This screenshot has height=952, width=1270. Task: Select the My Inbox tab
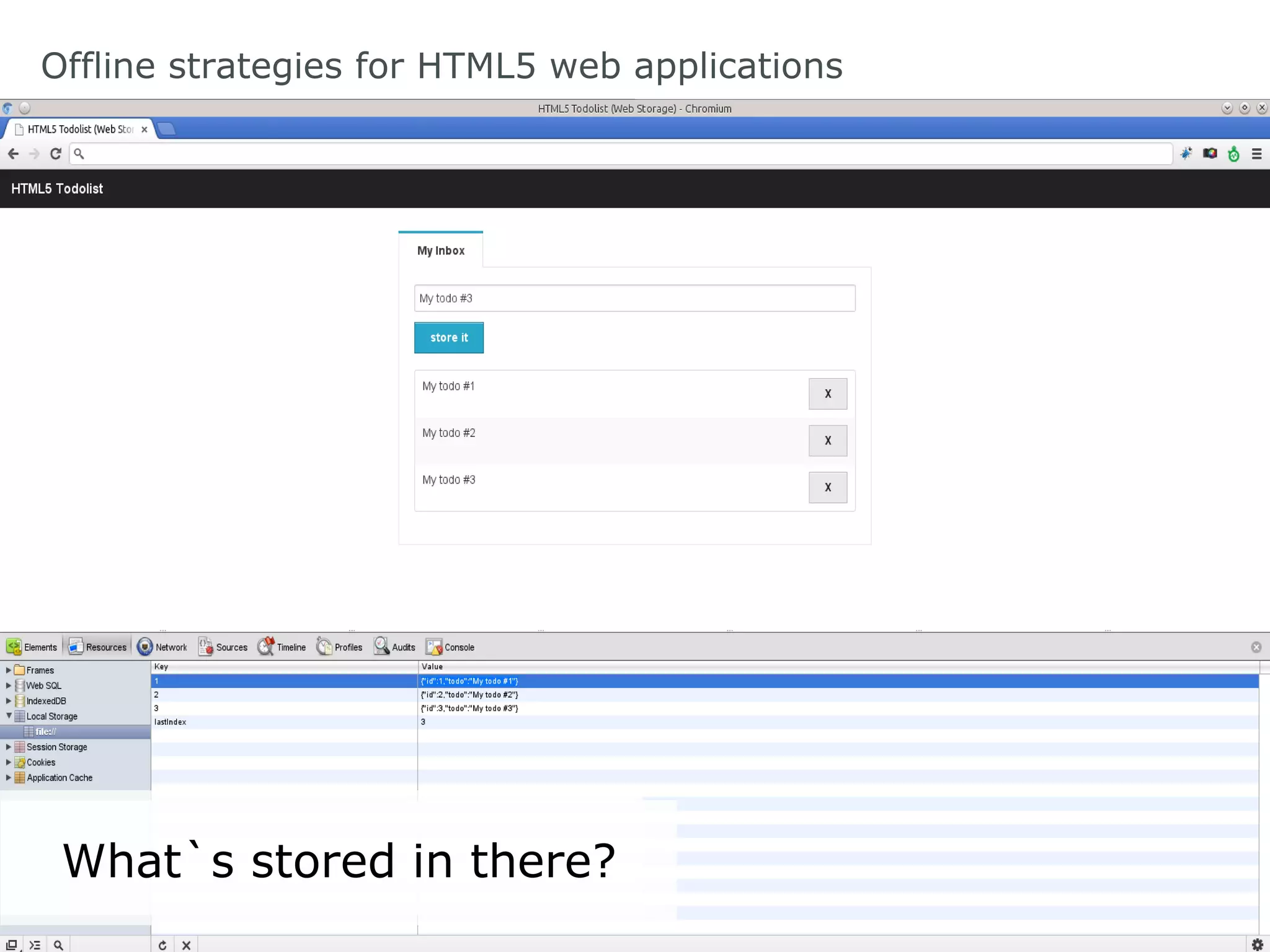click(x=440, y=250)
